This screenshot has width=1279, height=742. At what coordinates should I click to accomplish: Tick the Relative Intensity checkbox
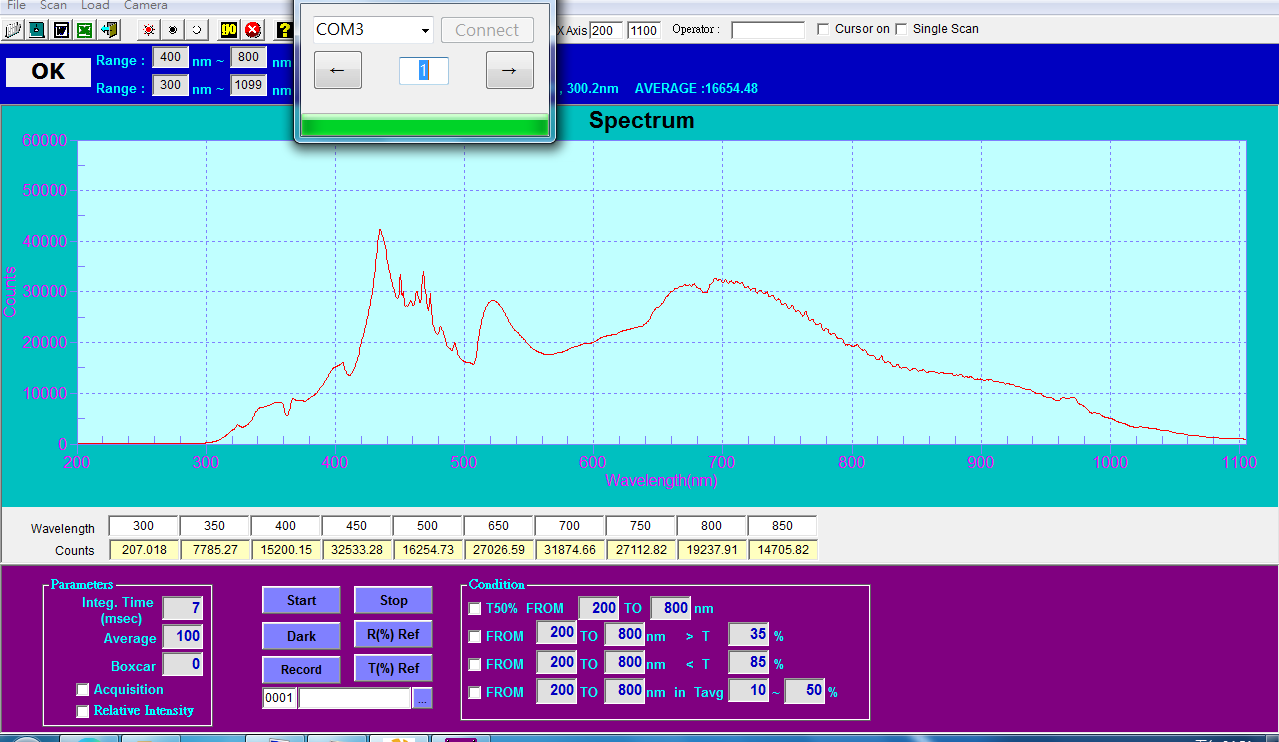click(x=83, y=711)
